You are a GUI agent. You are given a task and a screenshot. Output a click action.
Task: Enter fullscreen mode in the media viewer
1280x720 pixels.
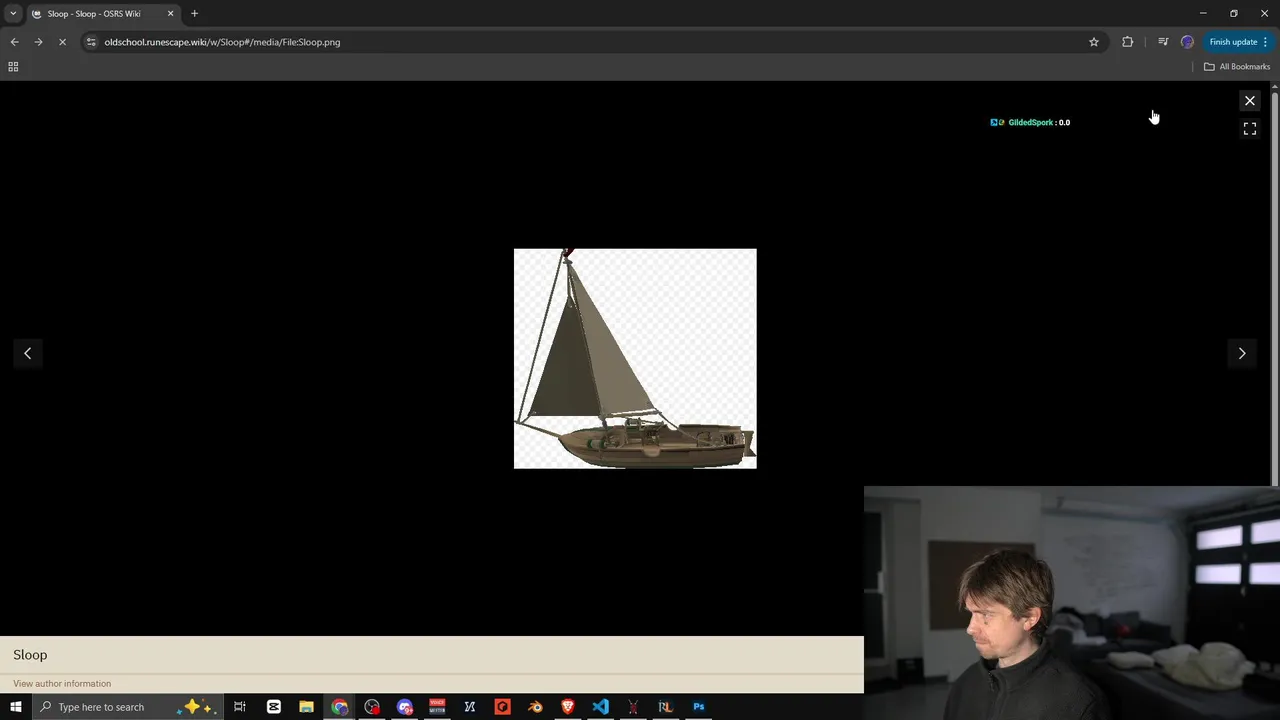pyautogui.click(x=1249, y=129)
